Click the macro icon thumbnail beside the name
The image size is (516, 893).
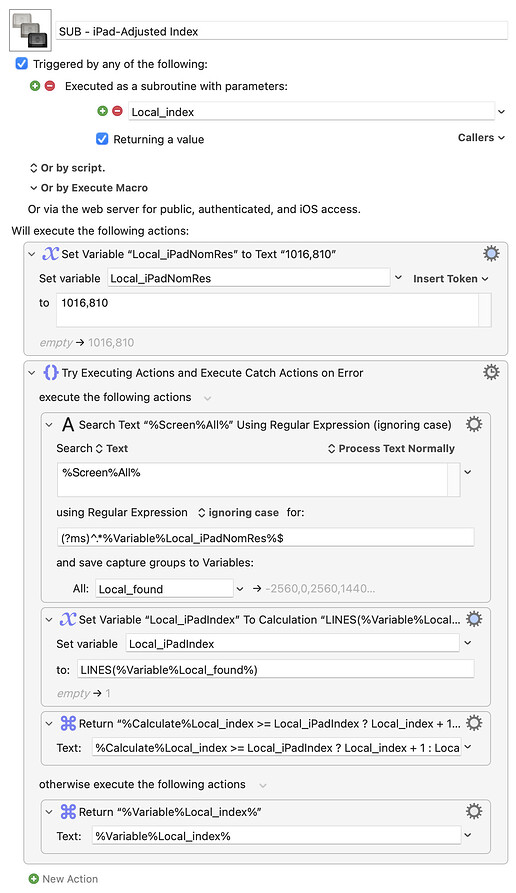tap(31, 30)
